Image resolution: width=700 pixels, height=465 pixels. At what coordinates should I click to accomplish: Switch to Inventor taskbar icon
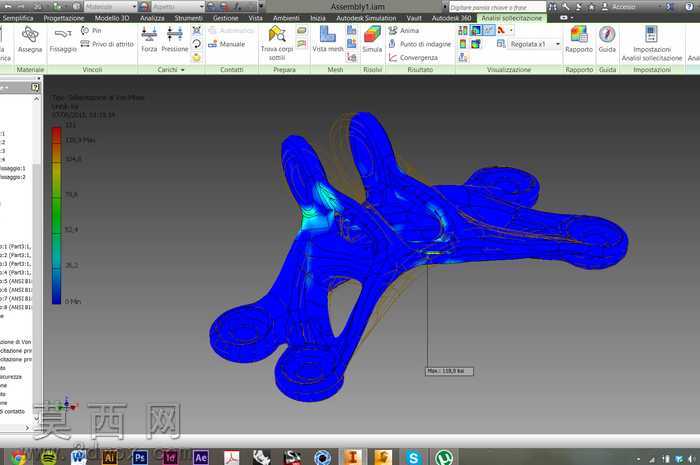[352, 457]
